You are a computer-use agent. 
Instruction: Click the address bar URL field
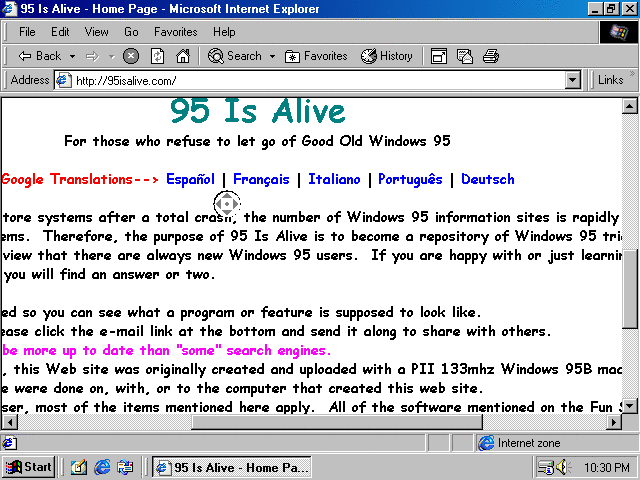click(x=318, y=80)
